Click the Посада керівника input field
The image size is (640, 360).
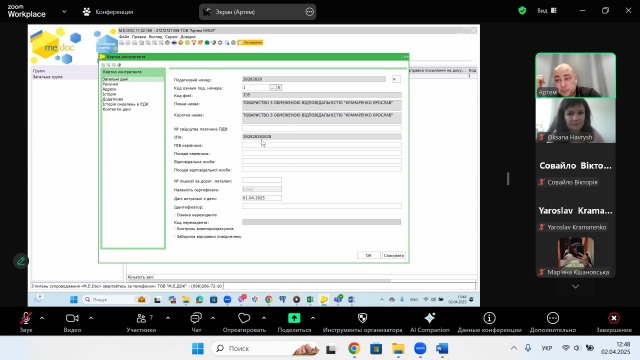[322, 153]
